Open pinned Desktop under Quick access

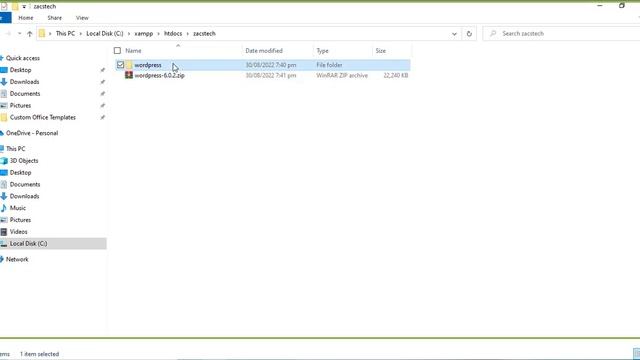tap(20, 70)
